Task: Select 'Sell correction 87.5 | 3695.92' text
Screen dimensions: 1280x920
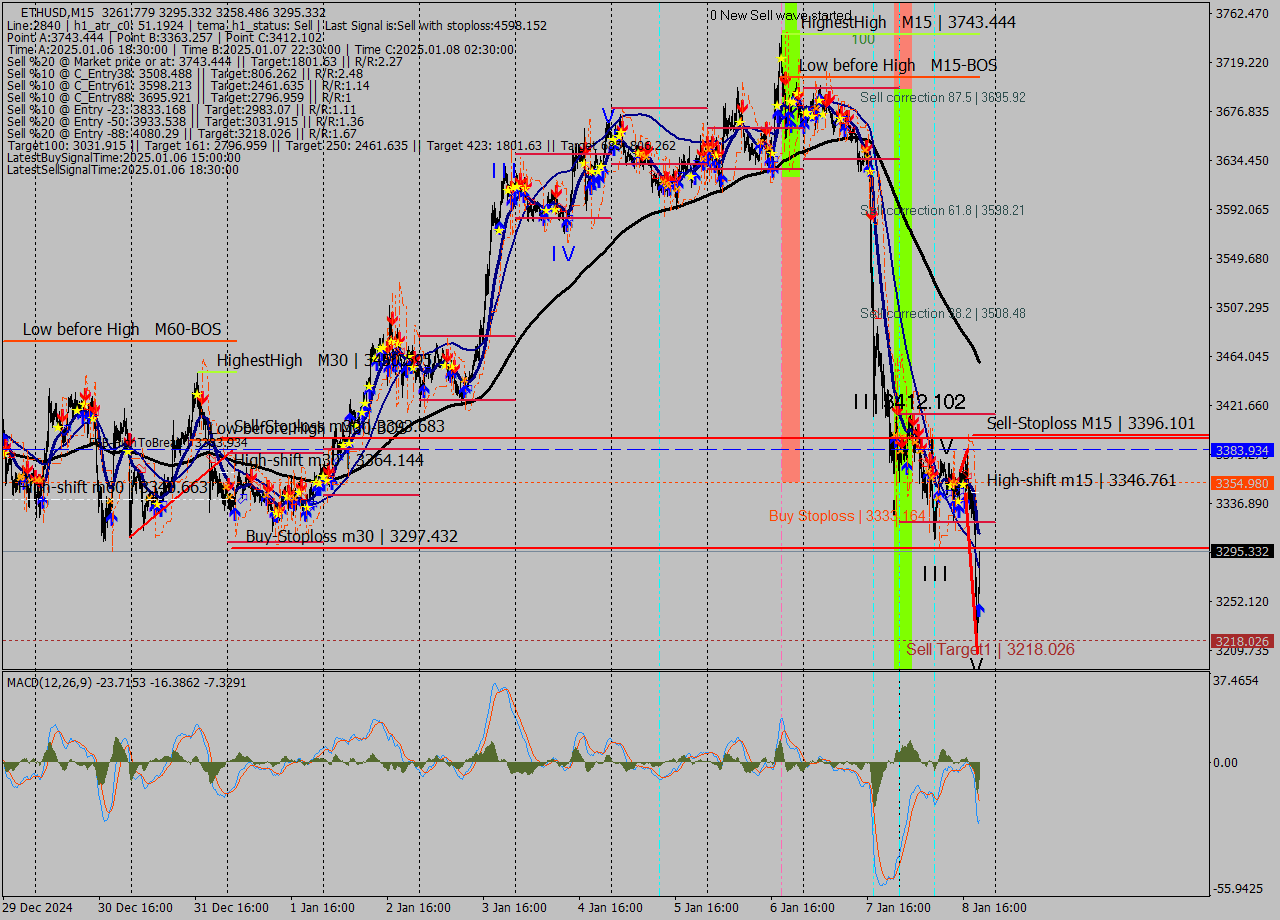Action: pyautogui.click(x=942, y=98)
